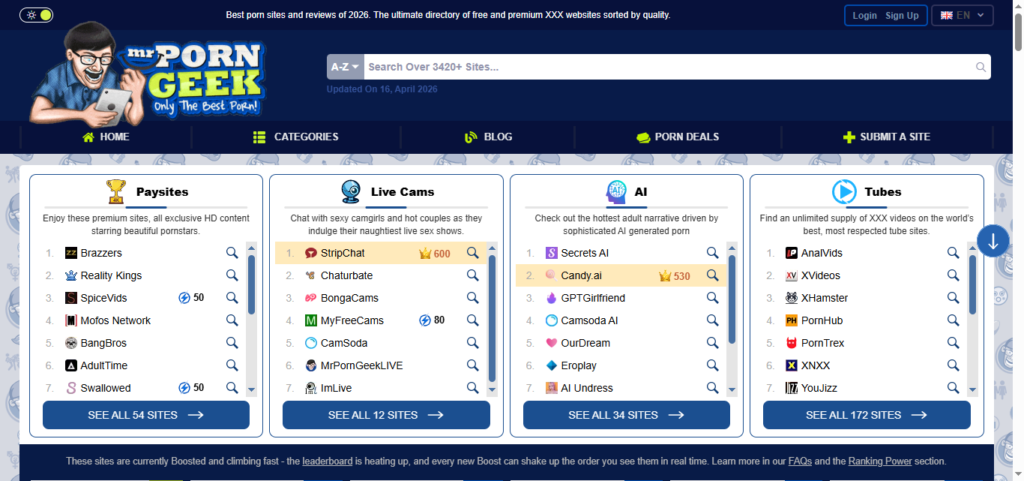Open the EN language dropdown

point(962,16)
